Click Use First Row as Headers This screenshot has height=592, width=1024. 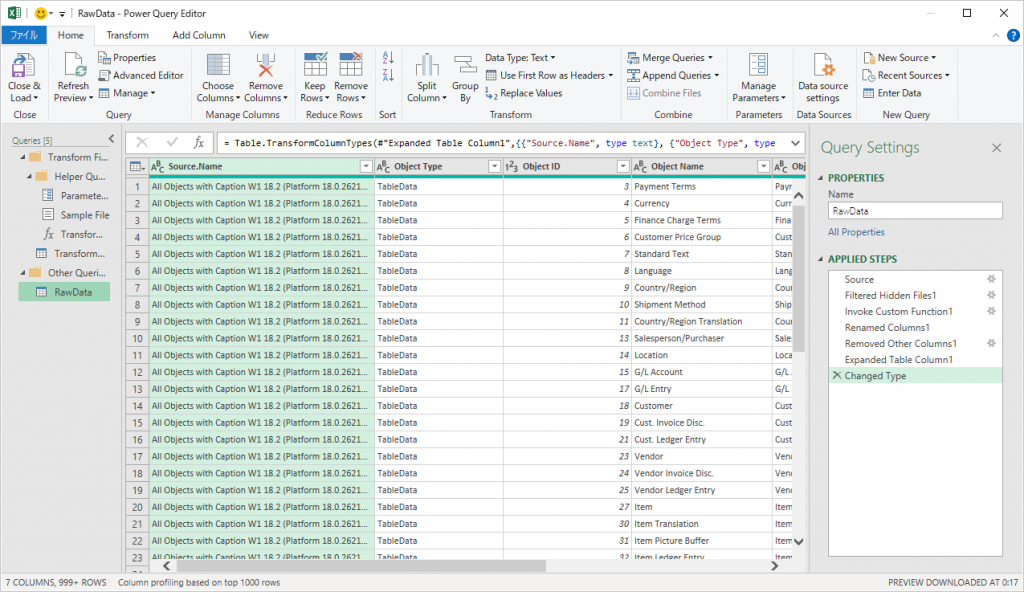550,75
